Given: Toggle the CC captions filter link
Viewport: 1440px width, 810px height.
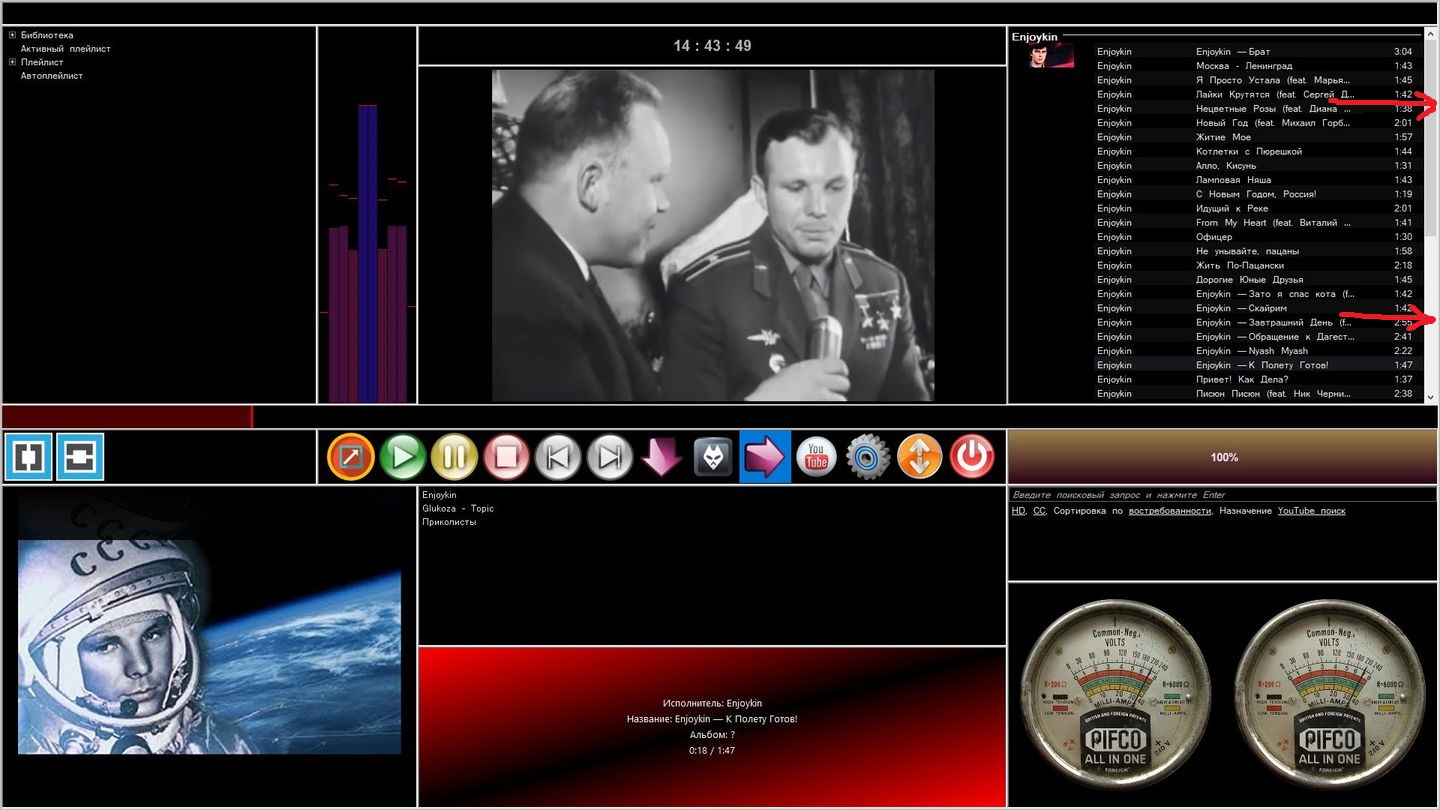Looking at the screenshot, I should pyautogui.click(x=1039, y=511).
